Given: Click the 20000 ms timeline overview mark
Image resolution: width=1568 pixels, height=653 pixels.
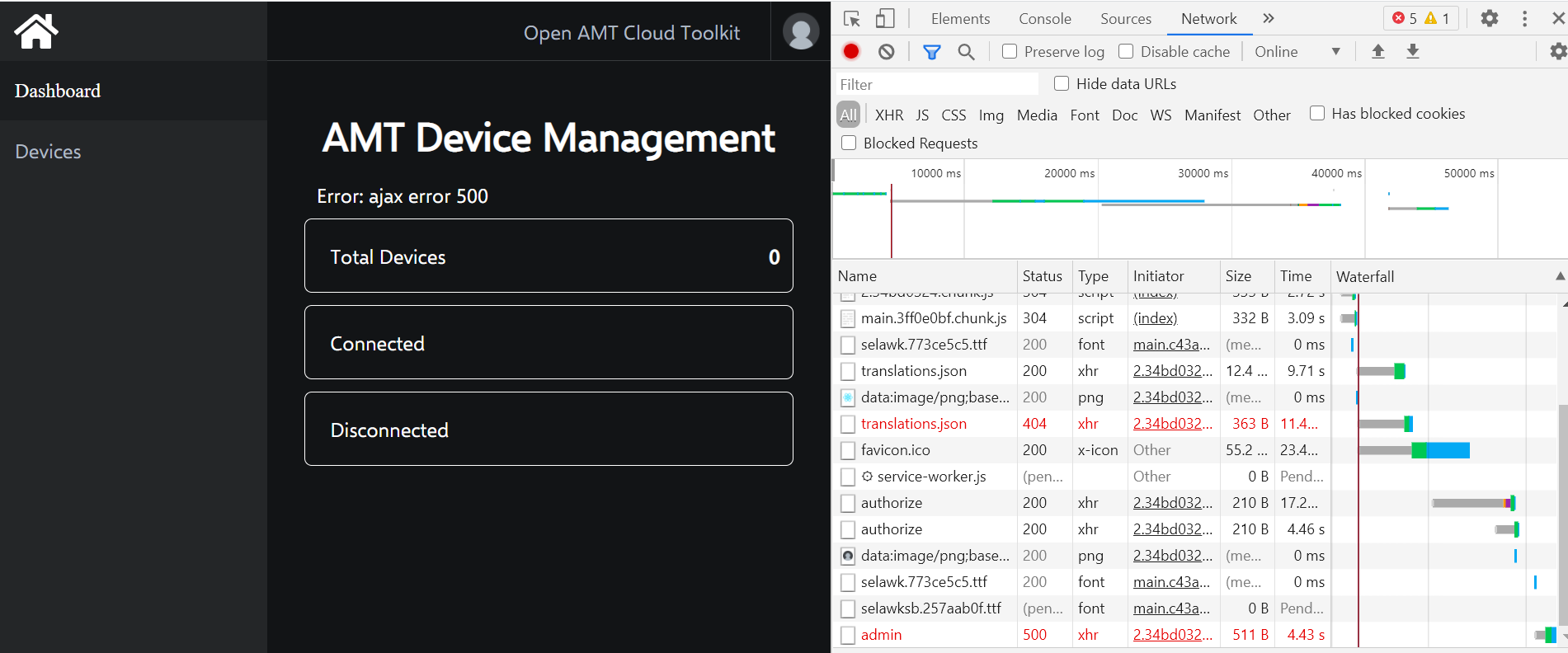Looking at the screenshot, I should point(1069,173).
